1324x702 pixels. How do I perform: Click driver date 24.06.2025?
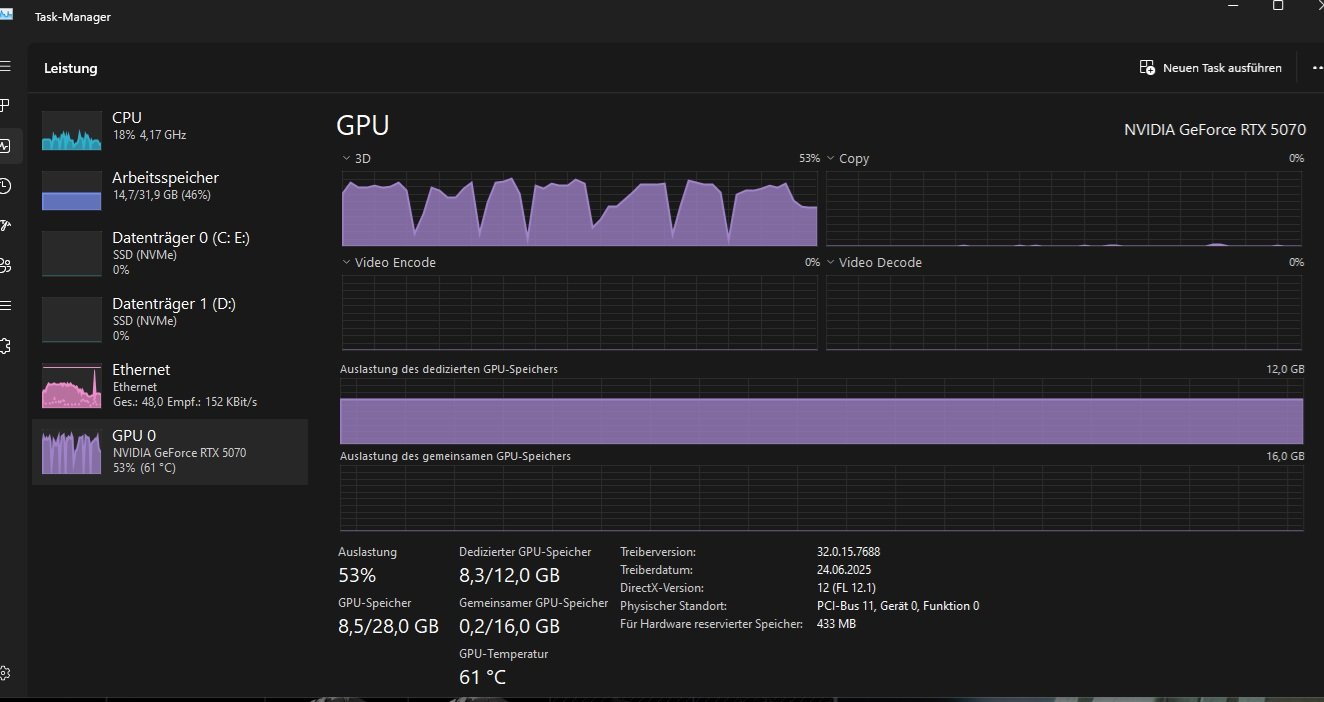pos(844,570)
